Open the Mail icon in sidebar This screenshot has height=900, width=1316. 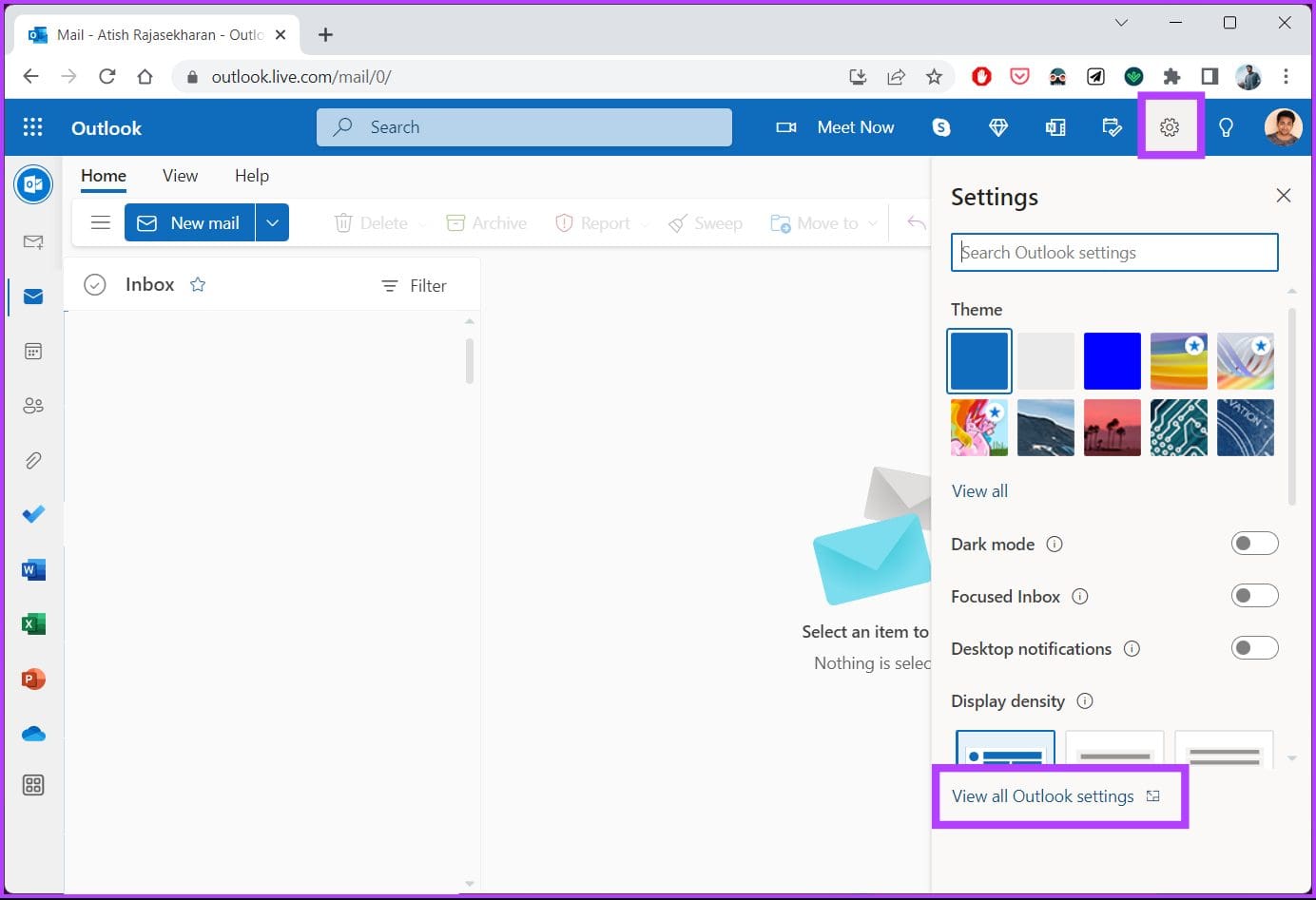click(x=33, y=297)
